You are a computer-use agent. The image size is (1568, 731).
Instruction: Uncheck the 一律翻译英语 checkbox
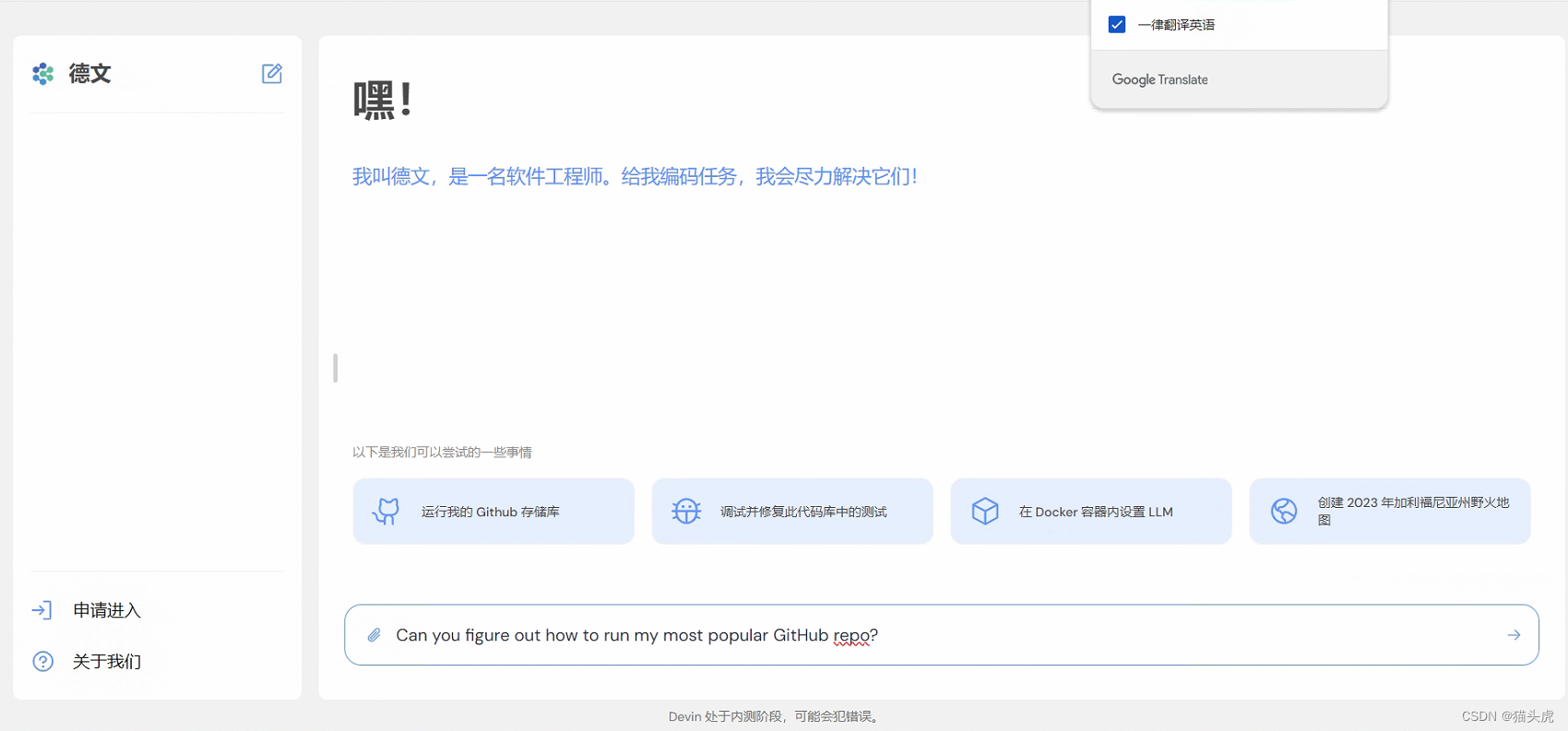click(x=1117, y=25)
